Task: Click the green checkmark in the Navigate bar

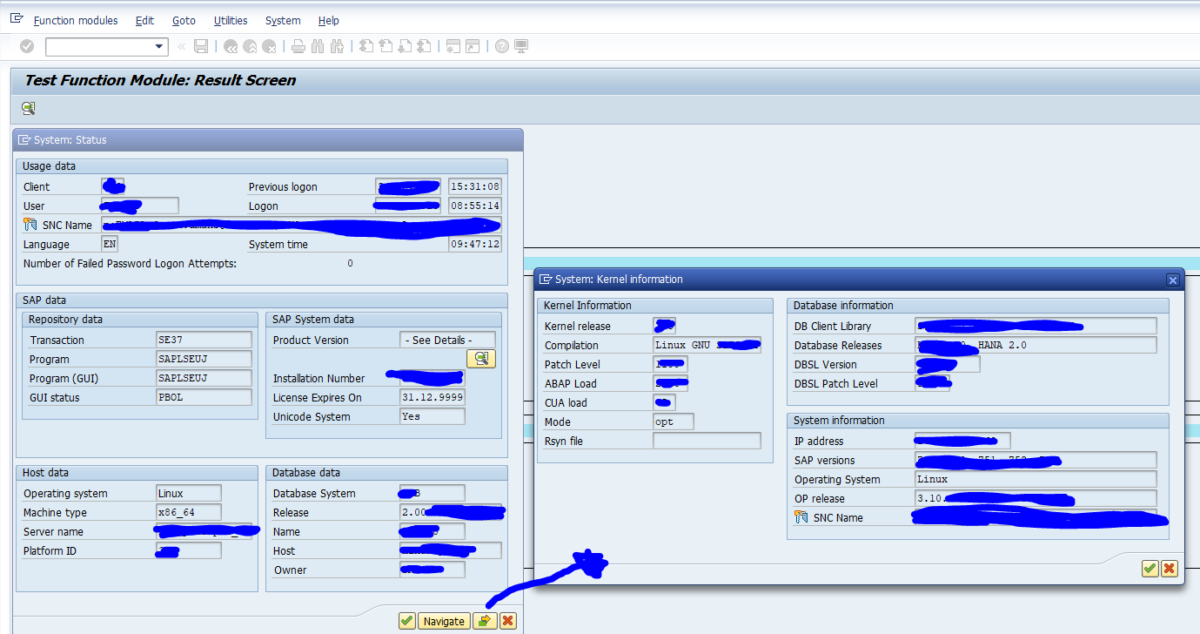Action: pos(407,620)
